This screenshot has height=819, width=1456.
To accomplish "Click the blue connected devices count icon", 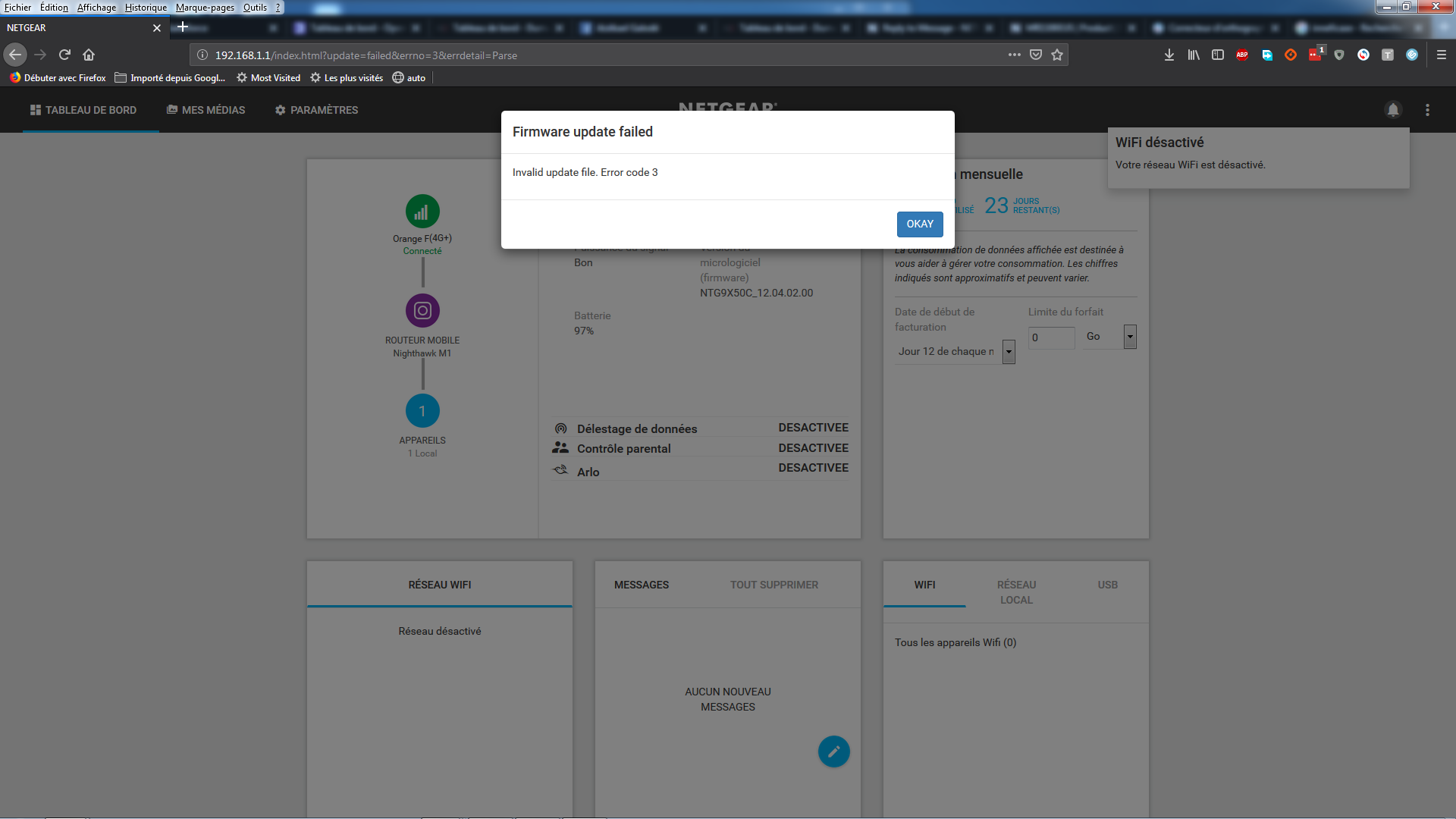I will [x=422, y=411].
